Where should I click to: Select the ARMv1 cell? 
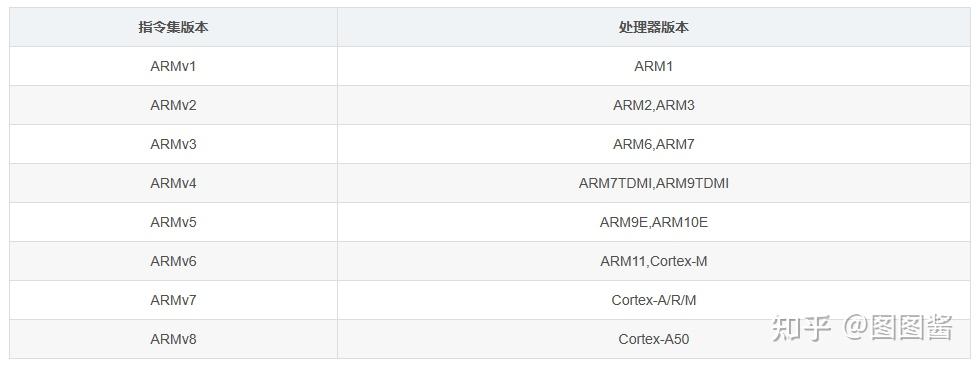pyautogui.click(x=173, y=66)
